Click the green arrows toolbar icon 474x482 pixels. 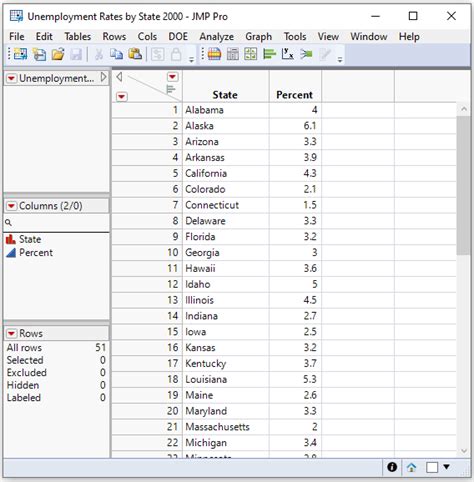pos(306,54)
